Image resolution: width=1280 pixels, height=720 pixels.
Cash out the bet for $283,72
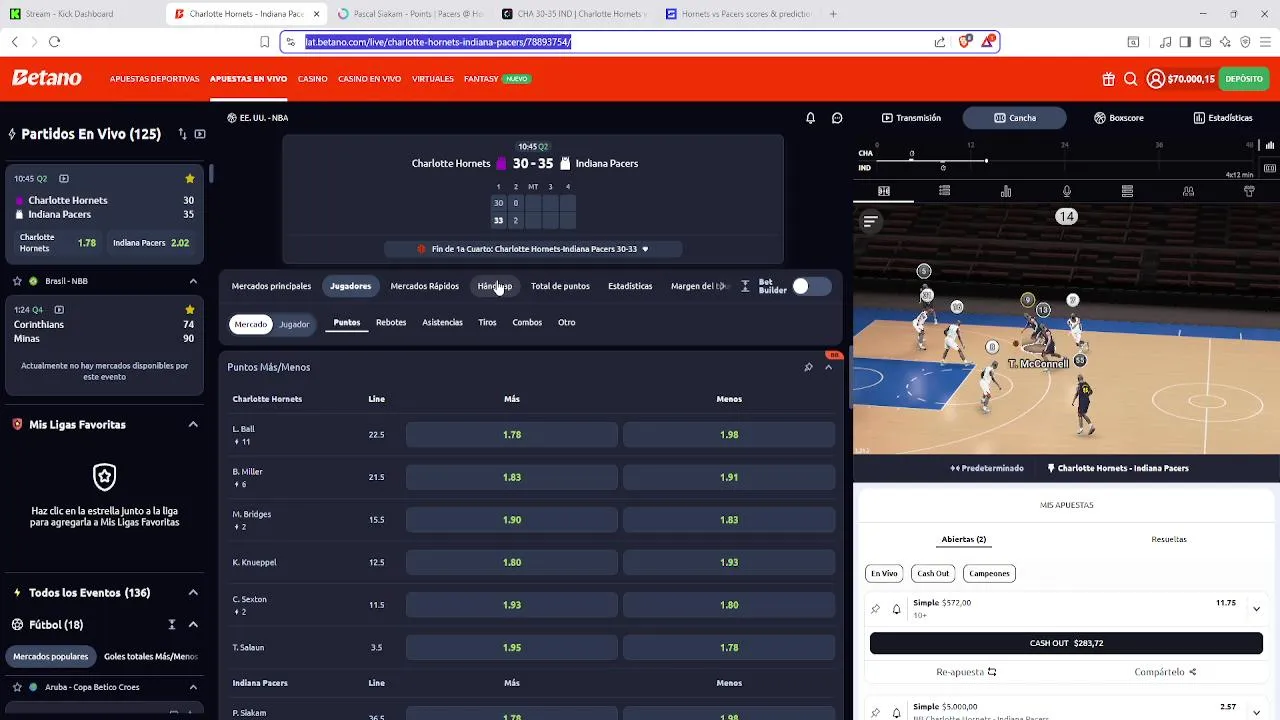coord(1066,643)
